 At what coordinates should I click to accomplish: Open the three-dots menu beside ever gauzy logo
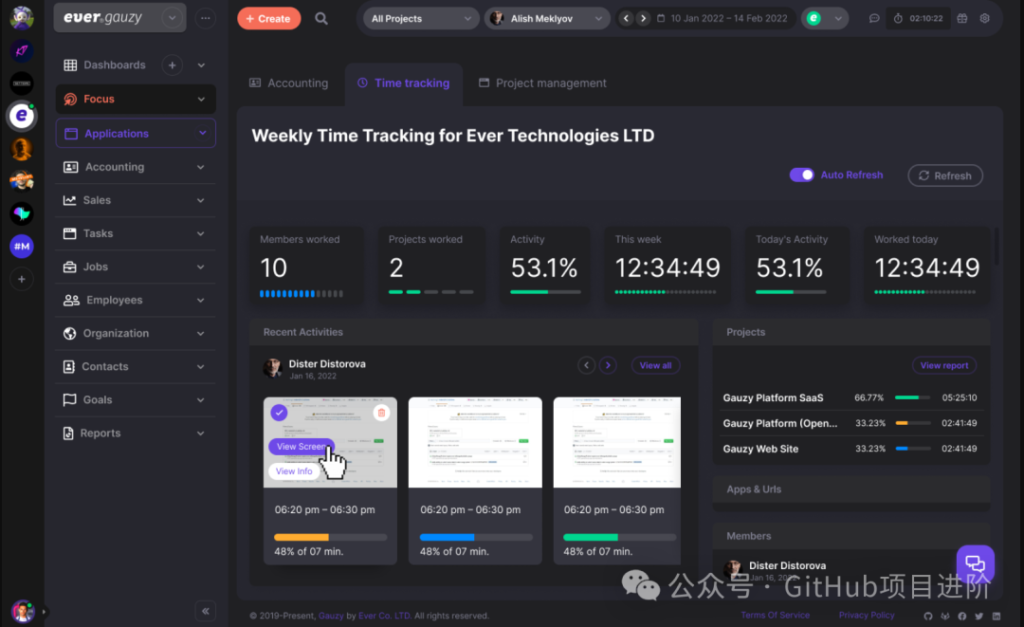click(x=205, y=18)
